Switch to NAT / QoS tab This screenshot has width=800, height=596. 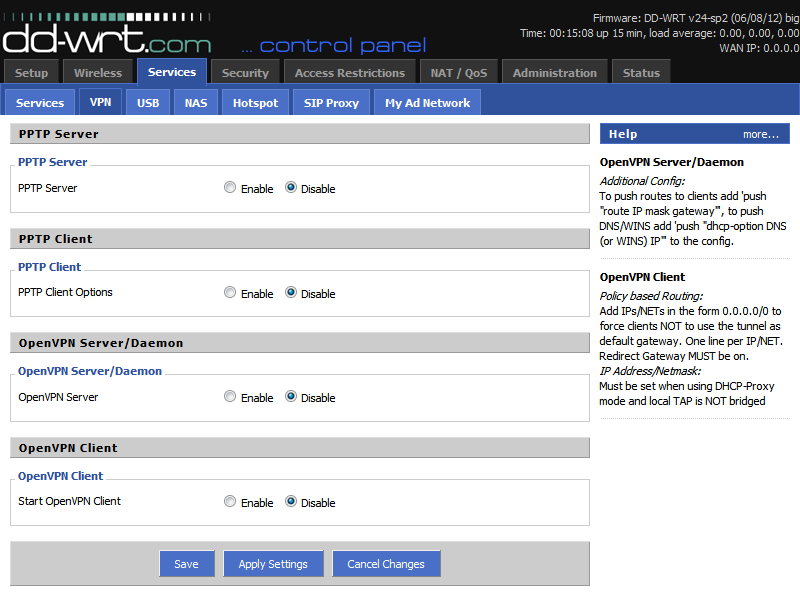point(459,72)
